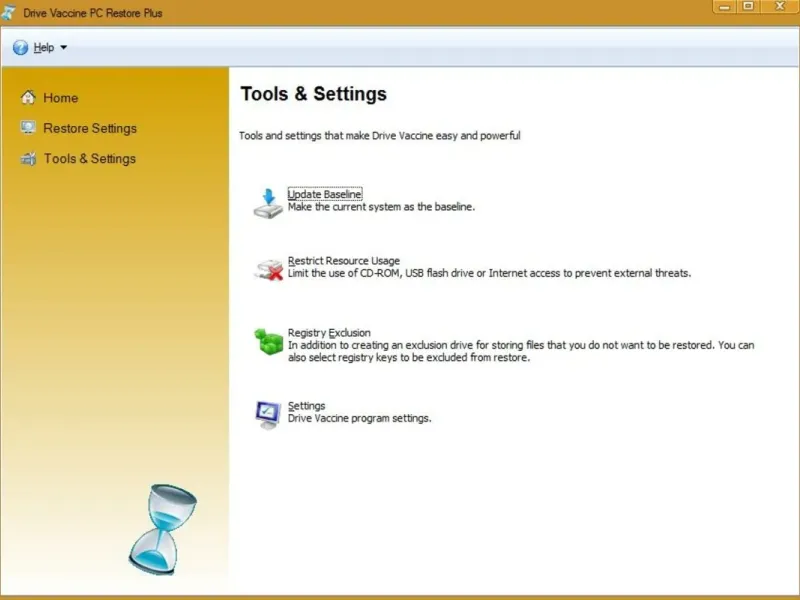The width and height of the screenshot is (800, 600).
Task: Click the Restore Settings monitor icon
Action: point(28,128)
